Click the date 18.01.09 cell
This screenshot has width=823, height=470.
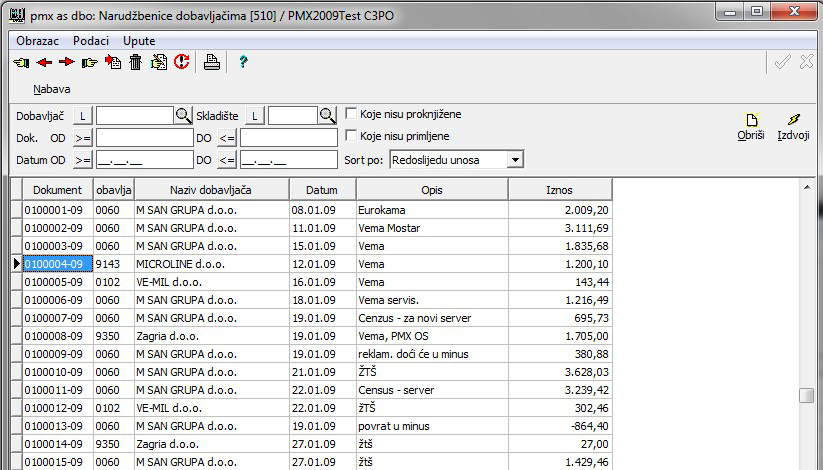click(322, 300)
